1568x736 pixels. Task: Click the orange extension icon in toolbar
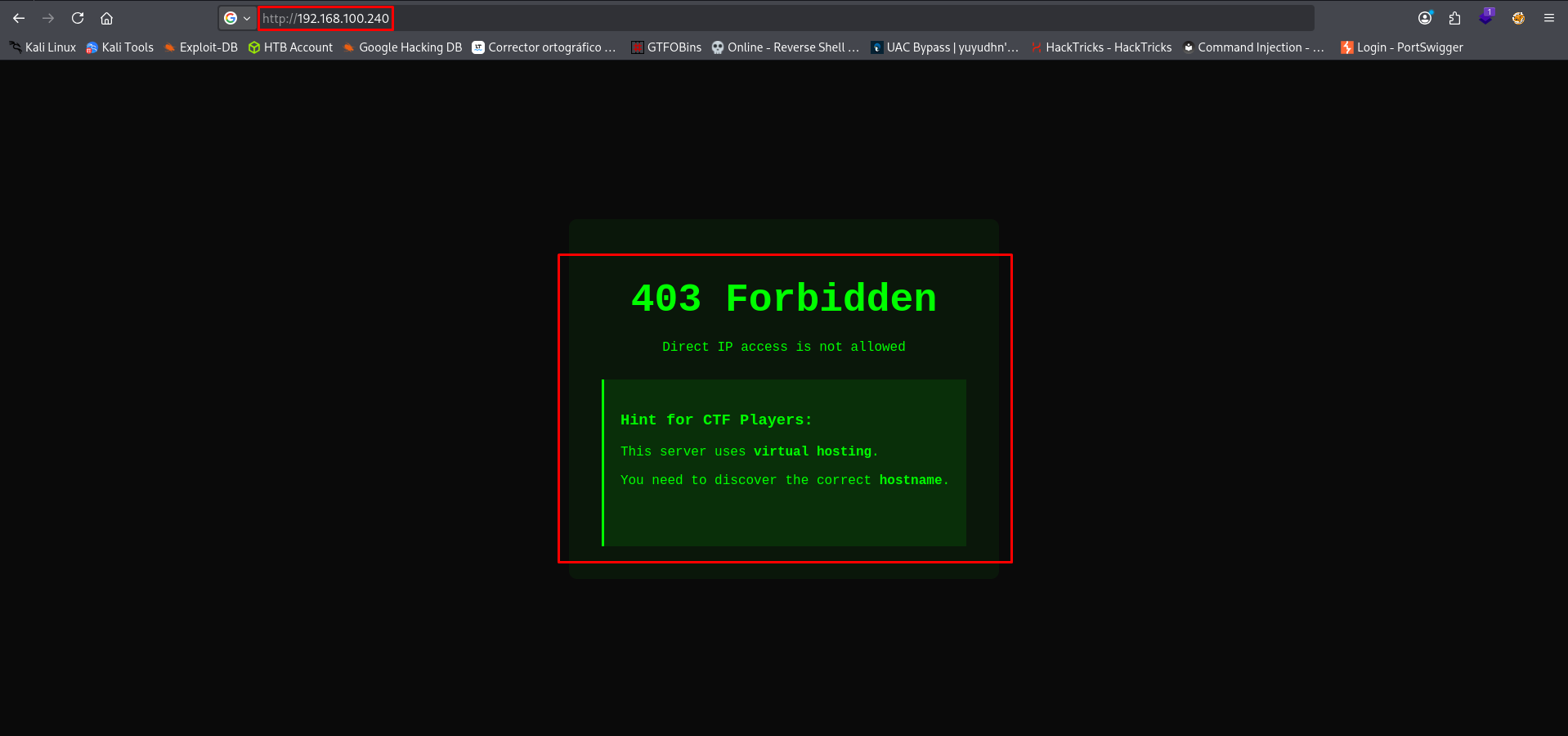tap(1518, 18)
